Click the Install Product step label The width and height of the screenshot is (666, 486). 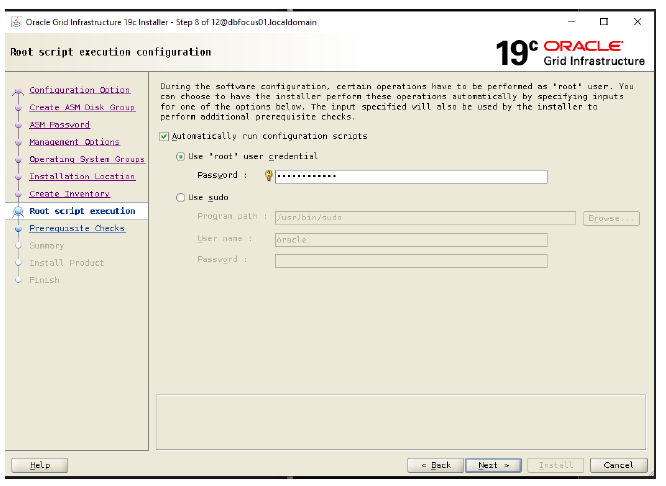point(67,263)
